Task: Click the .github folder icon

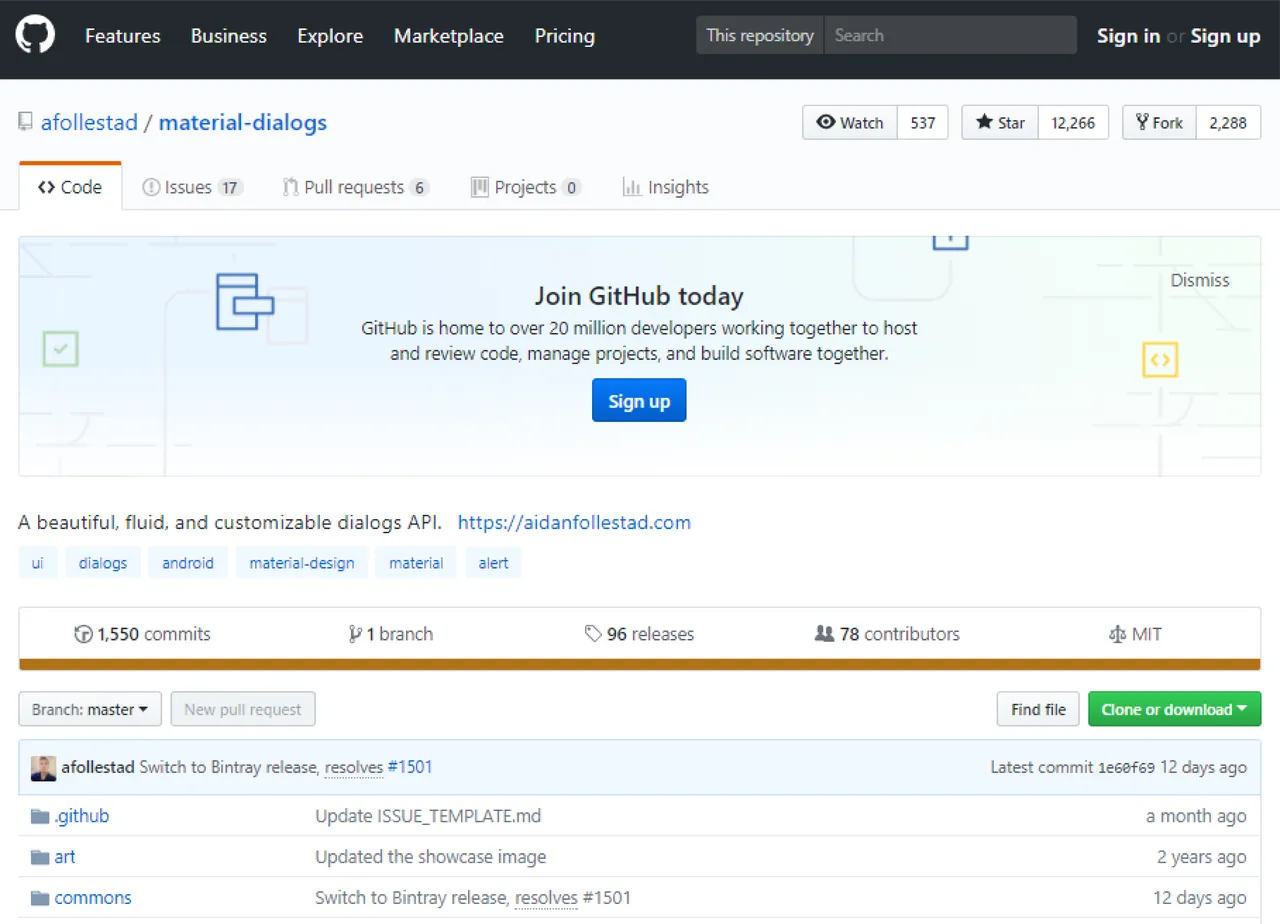Action: tap(40, 817)
